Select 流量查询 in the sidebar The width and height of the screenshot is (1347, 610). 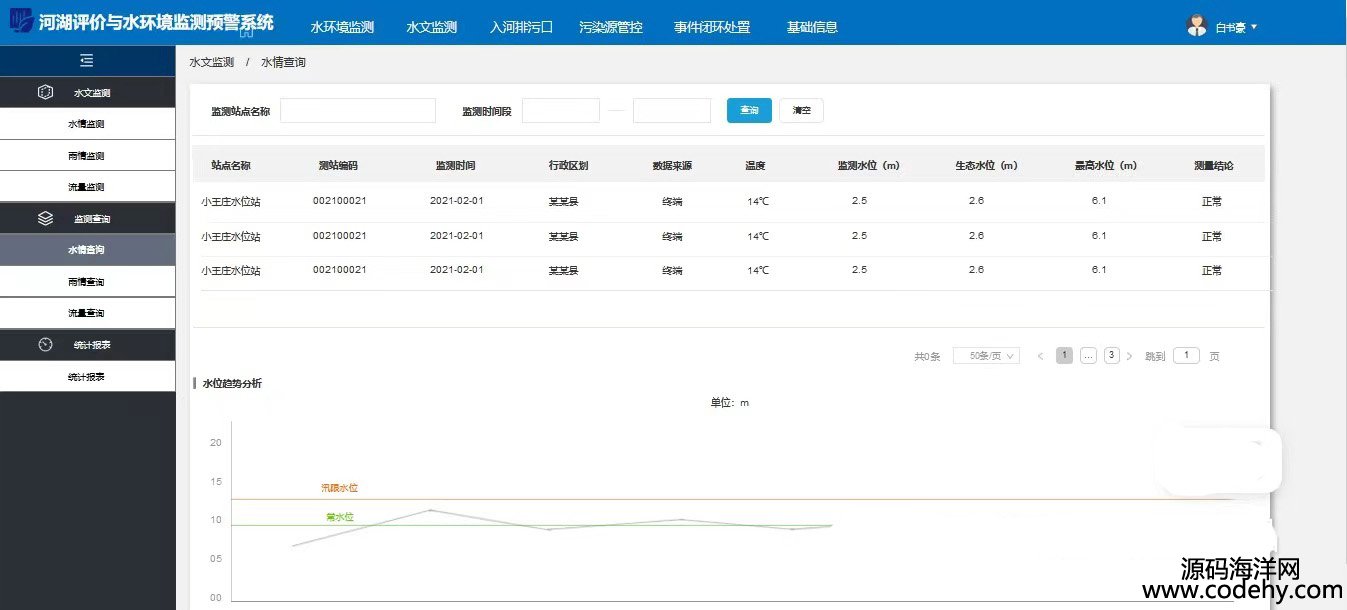(x=87, y=313)
